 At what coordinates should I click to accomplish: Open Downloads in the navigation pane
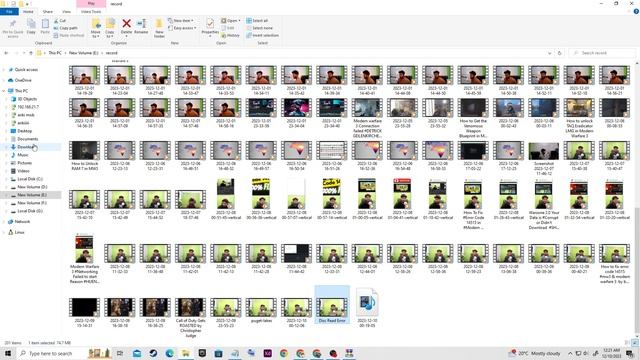tap(26, 147)
